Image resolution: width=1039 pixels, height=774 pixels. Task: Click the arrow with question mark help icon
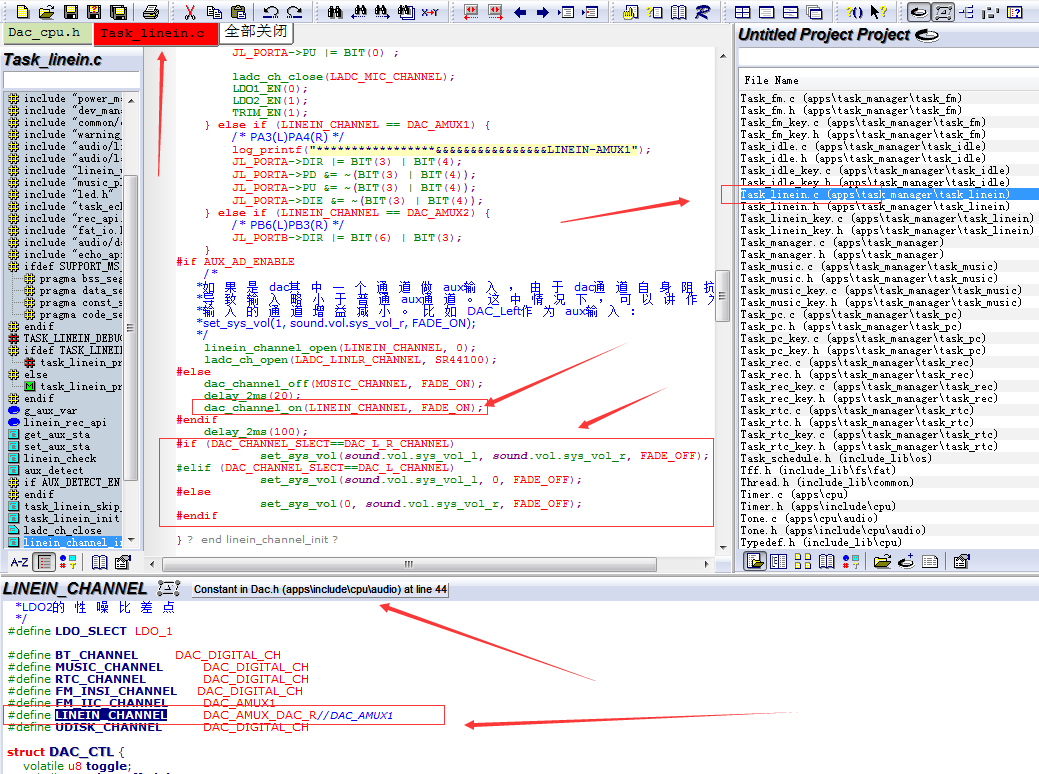(x=879, y=12)
